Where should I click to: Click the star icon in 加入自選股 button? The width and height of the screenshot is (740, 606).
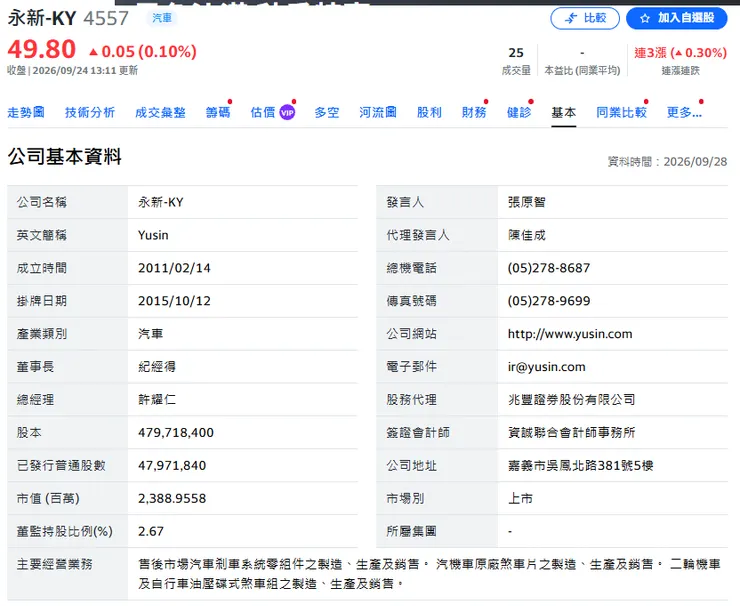[645, 18]
